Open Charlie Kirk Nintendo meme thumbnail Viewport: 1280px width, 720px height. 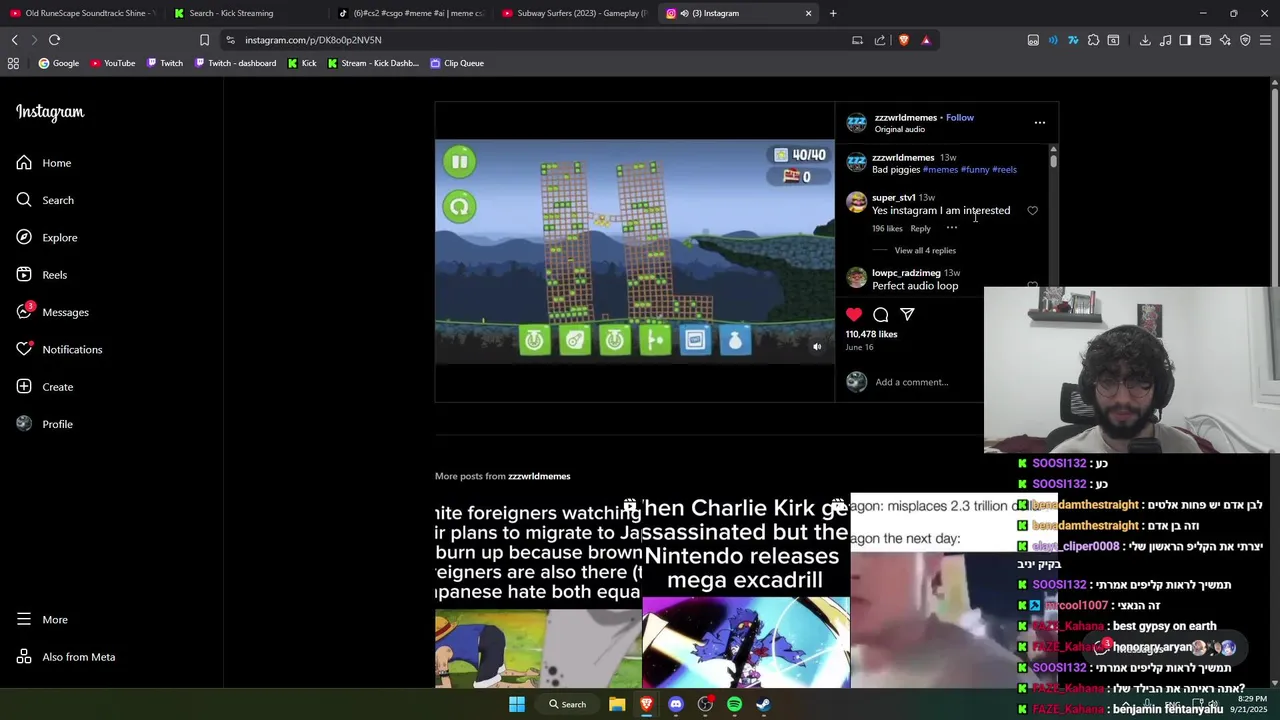click(x=746, y=592)
